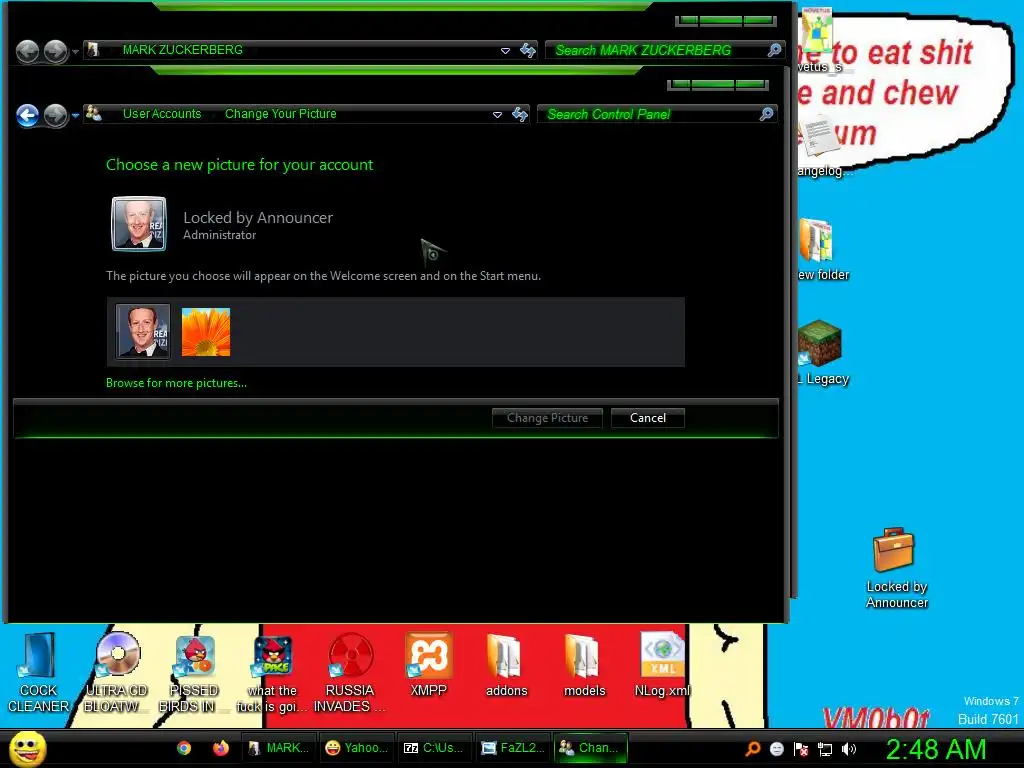
Task: Click forward arrow in Change Your Picture window
Action: click(56, 116)
